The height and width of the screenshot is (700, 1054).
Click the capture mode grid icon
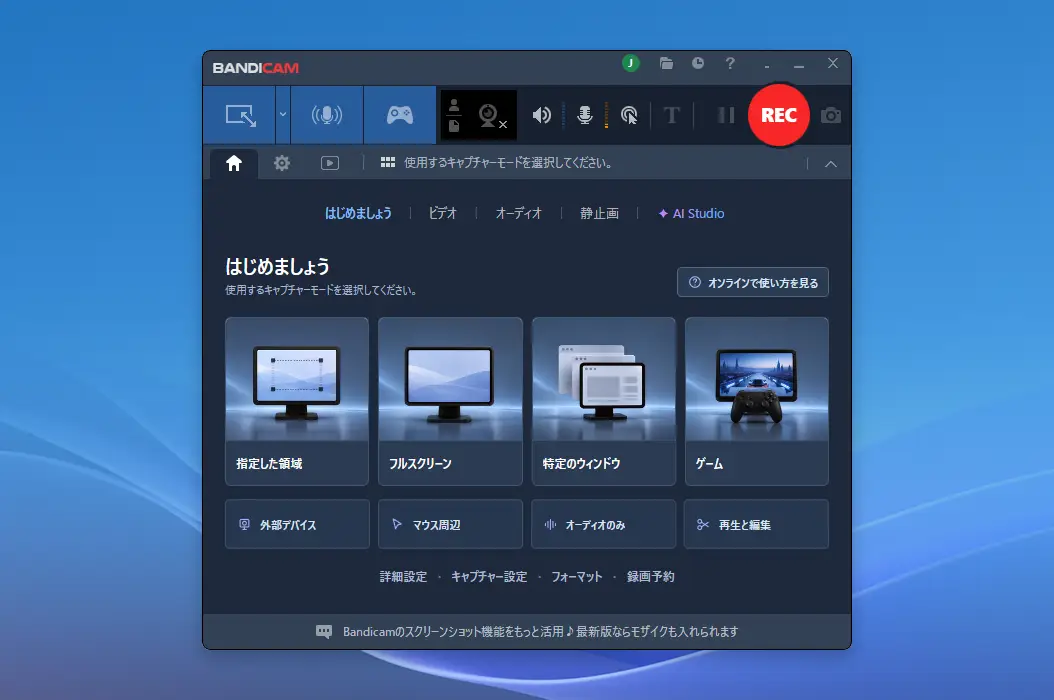[x=388, y=163]
